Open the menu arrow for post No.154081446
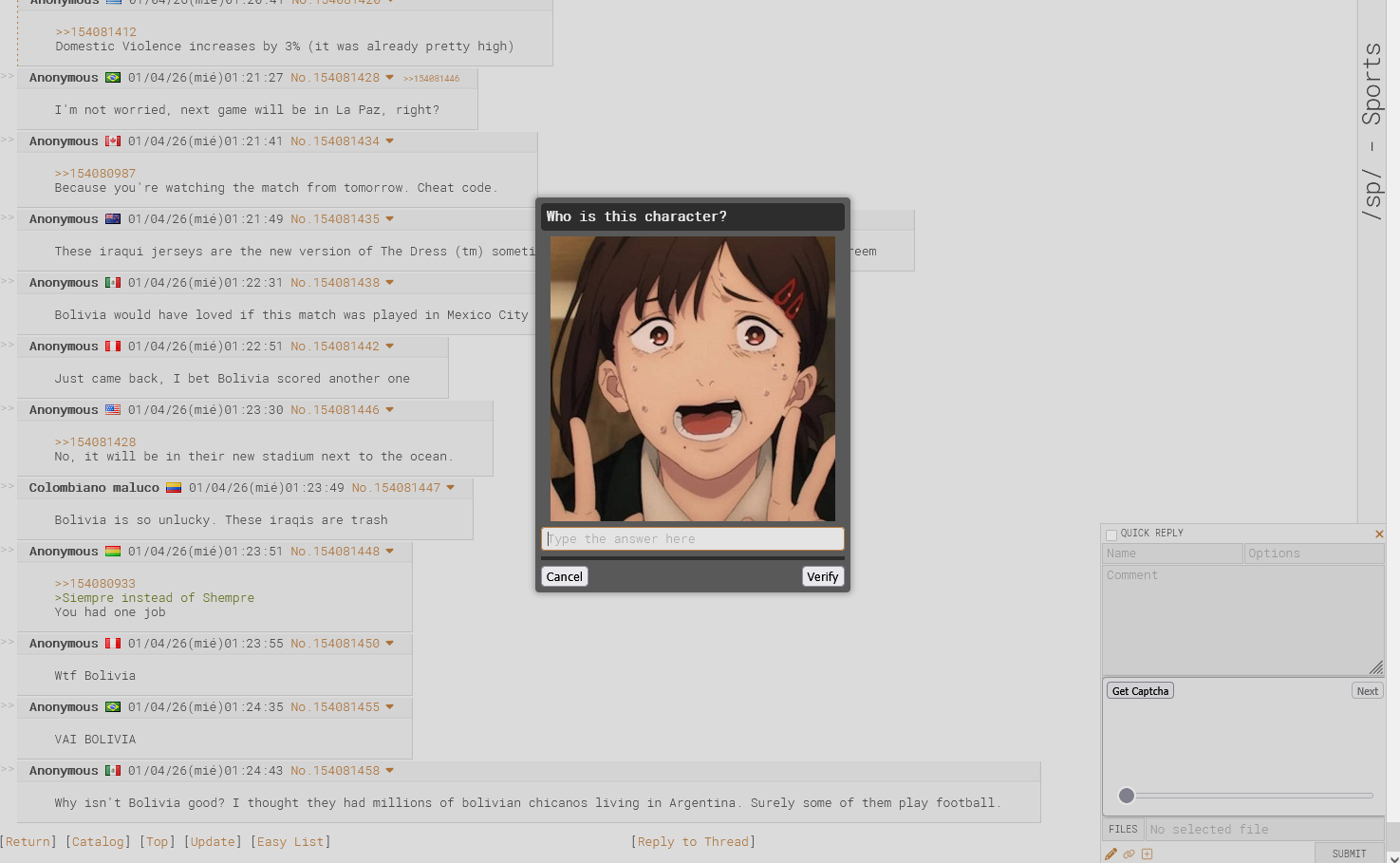The width and height of the screenshot is (1400, 863). click(x=389, y=410)
